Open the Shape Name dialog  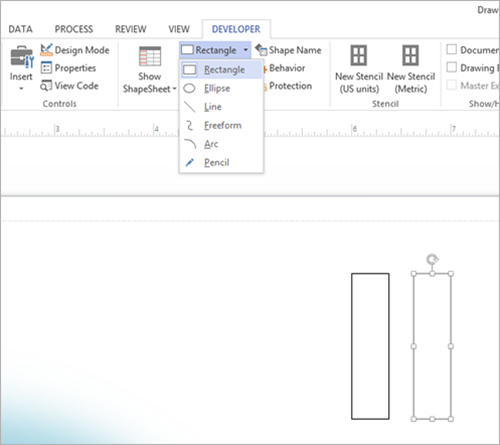pyautogui.click(x=288, y=50)
